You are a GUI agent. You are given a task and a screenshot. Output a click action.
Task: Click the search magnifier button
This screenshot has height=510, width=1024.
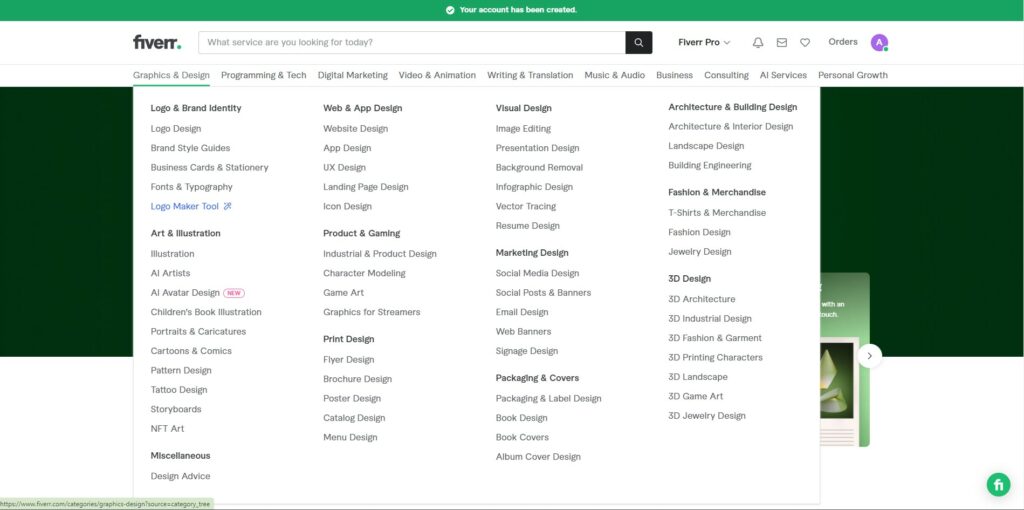coord(639,42)
